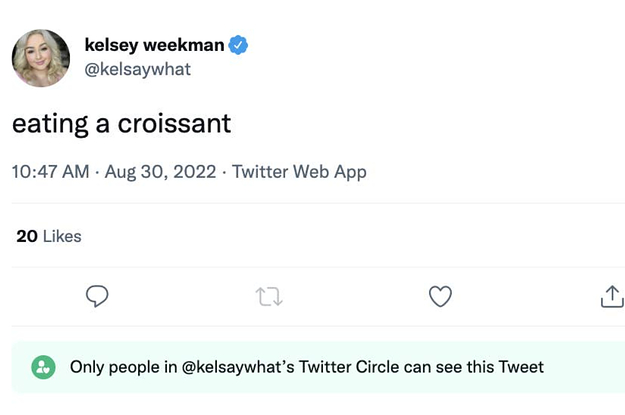Retweet using the retweet arrows icon
This screenshot has height=415, width=625.
pos(269,296)
